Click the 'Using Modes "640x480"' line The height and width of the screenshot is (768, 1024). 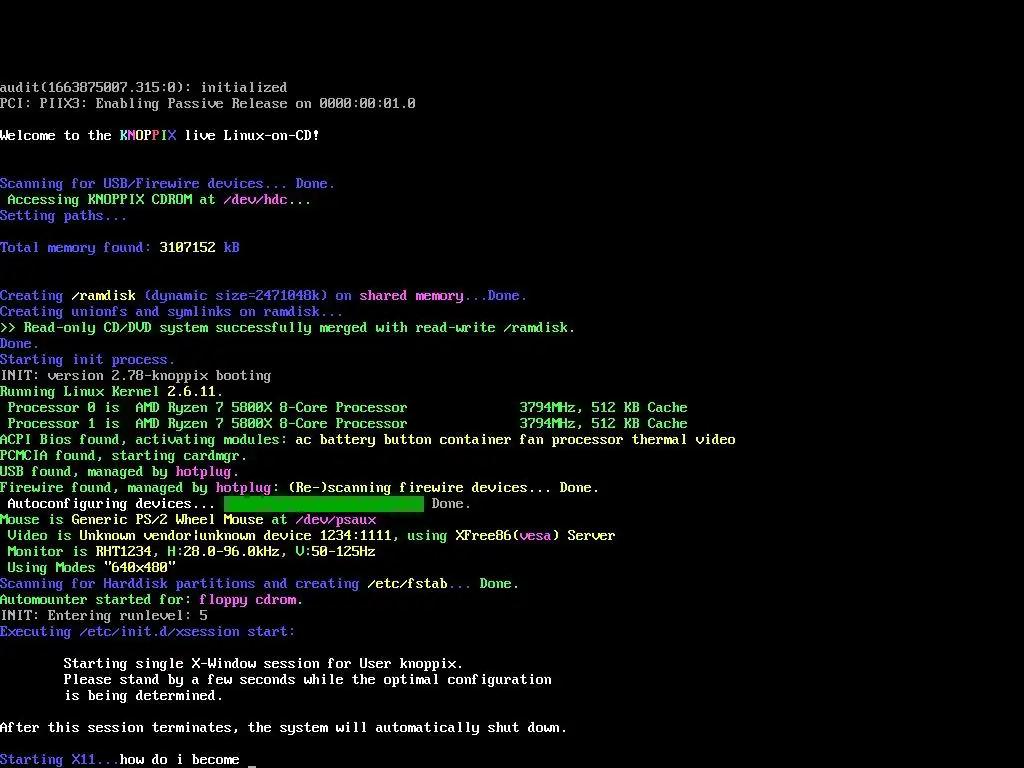(91, 568)
